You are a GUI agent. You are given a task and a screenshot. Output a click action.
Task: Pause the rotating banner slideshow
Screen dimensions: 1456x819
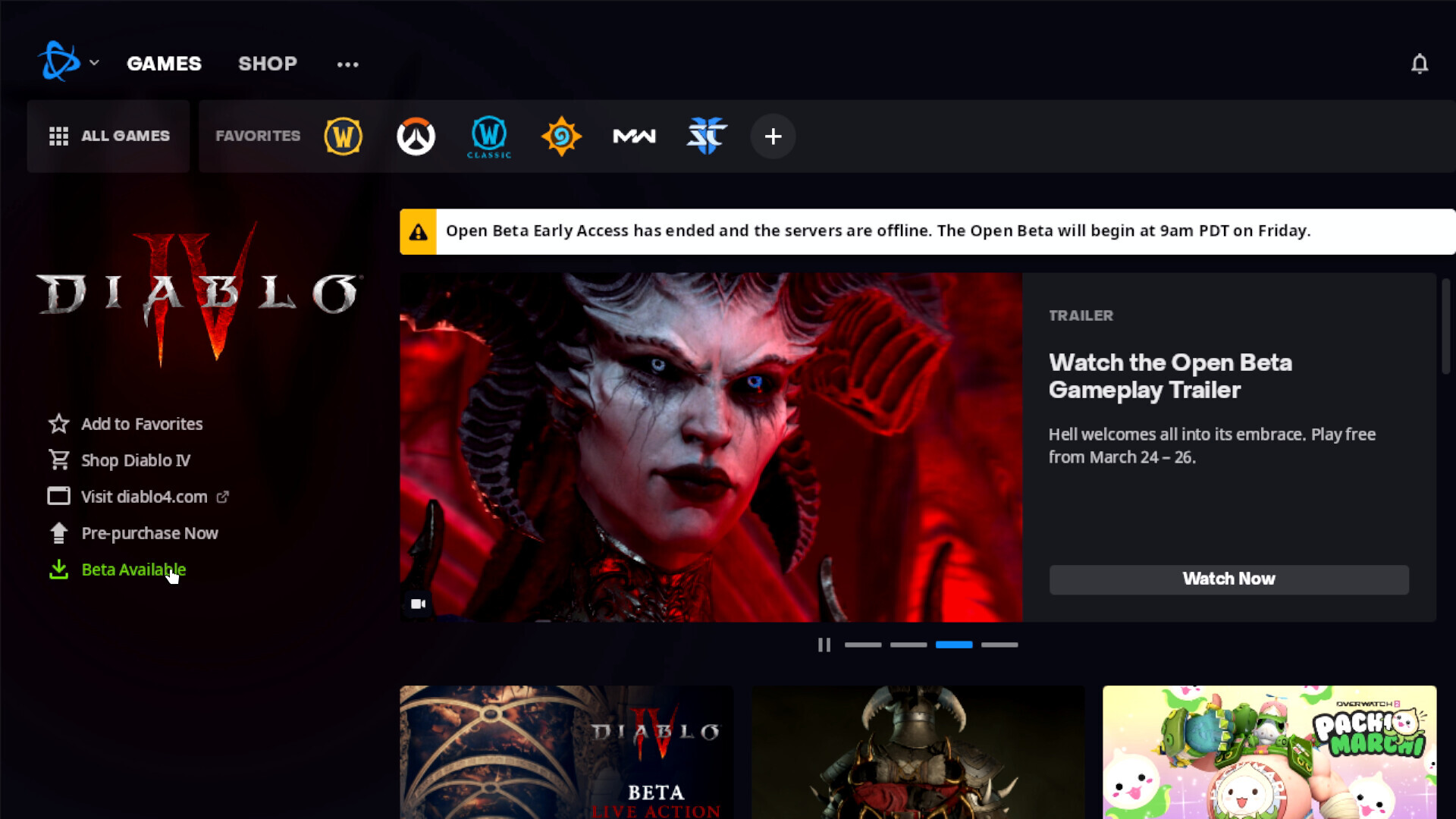point(824,644)
